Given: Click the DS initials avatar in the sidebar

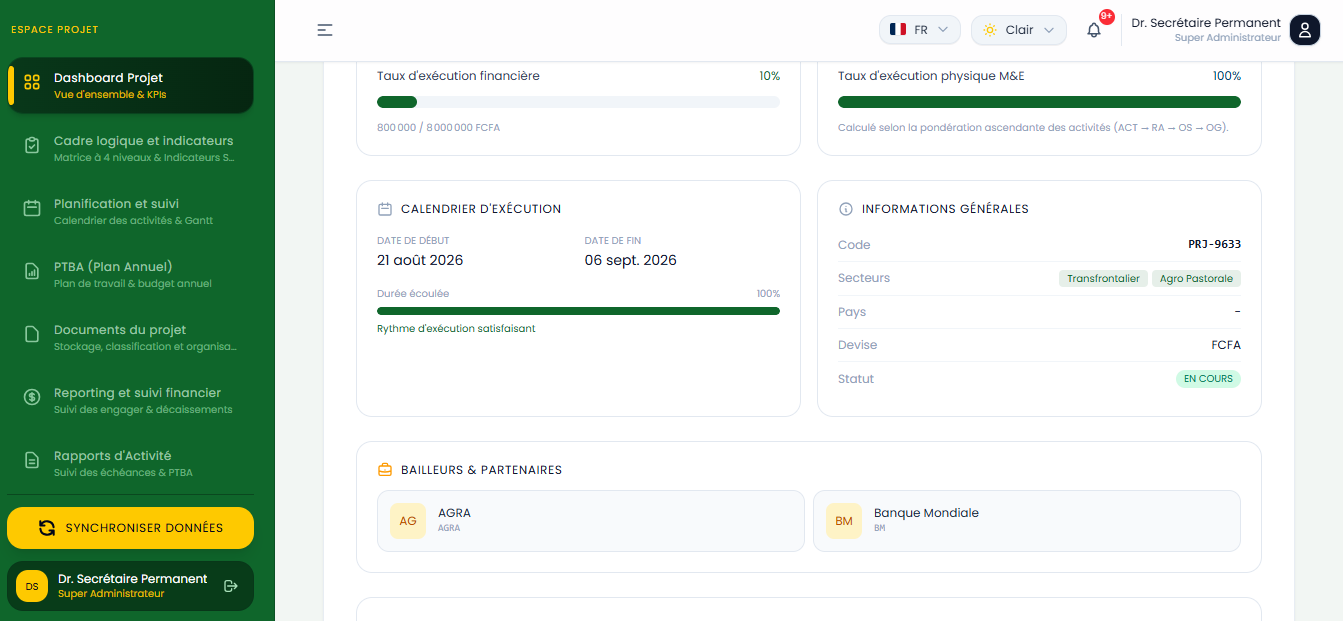Looking at the screenshot, I should 32,586.
